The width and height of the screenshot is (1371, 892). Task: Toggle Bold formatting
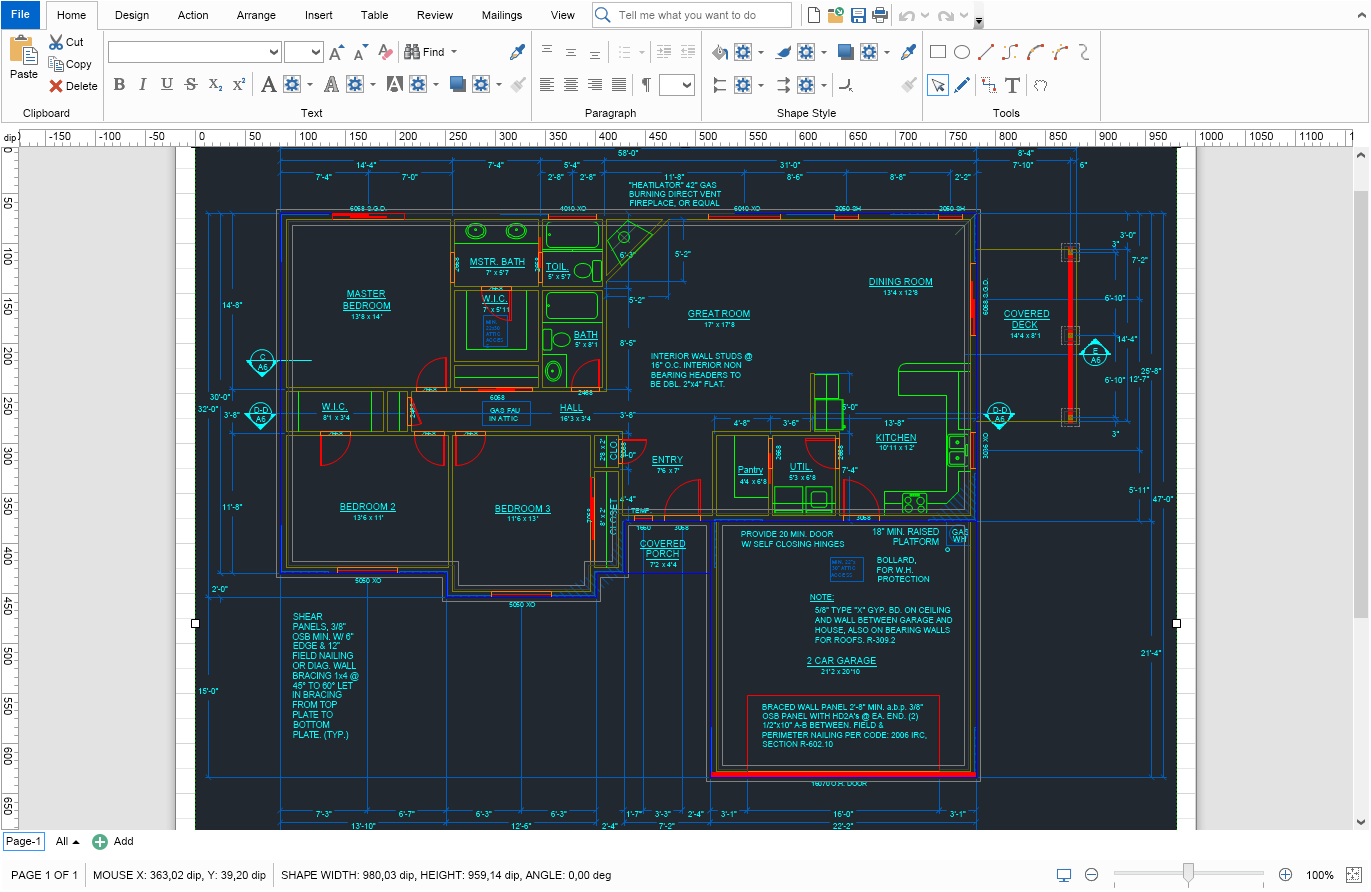(119, 85)
